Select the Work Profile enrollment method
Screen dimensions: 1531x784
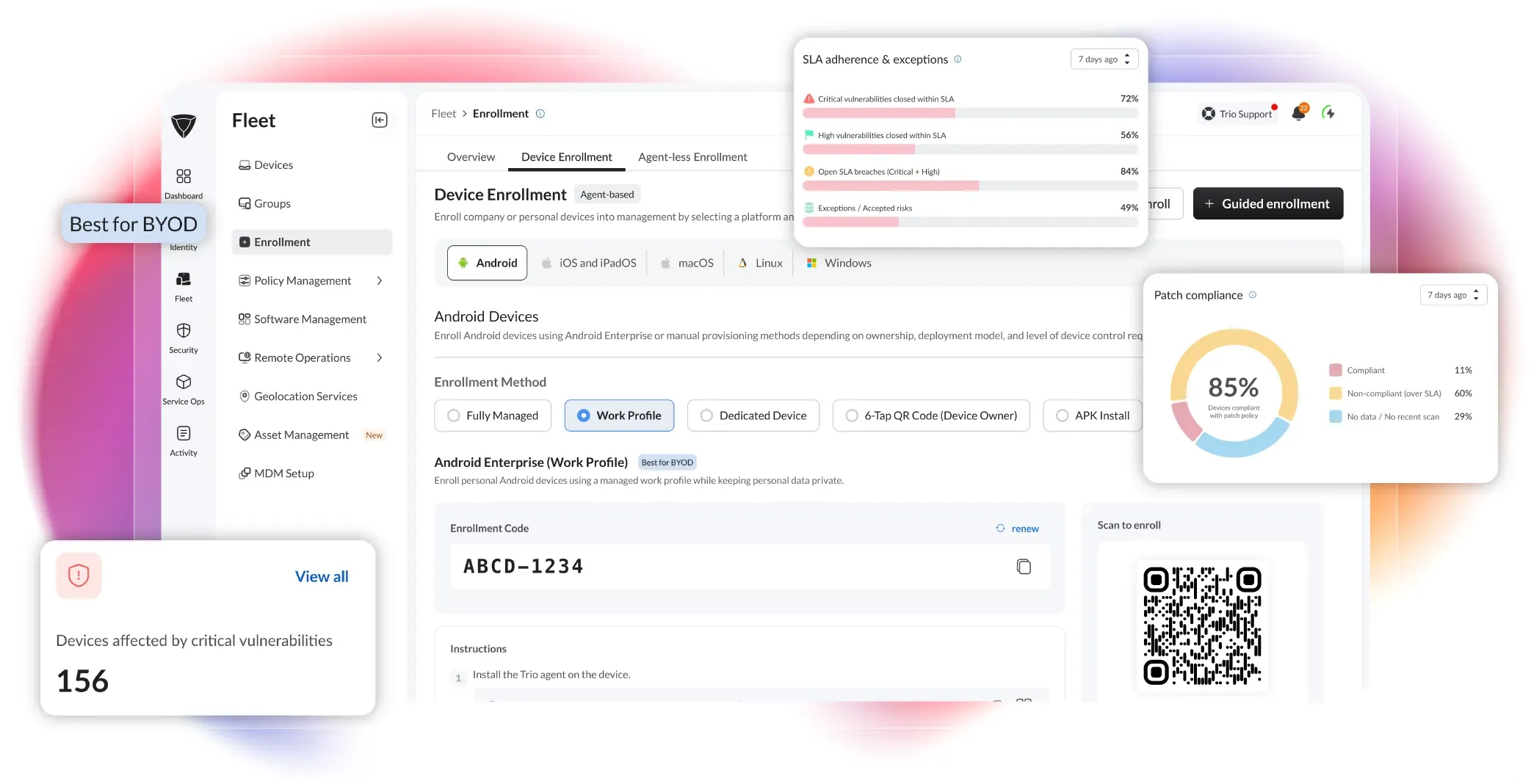coord(619,415)
